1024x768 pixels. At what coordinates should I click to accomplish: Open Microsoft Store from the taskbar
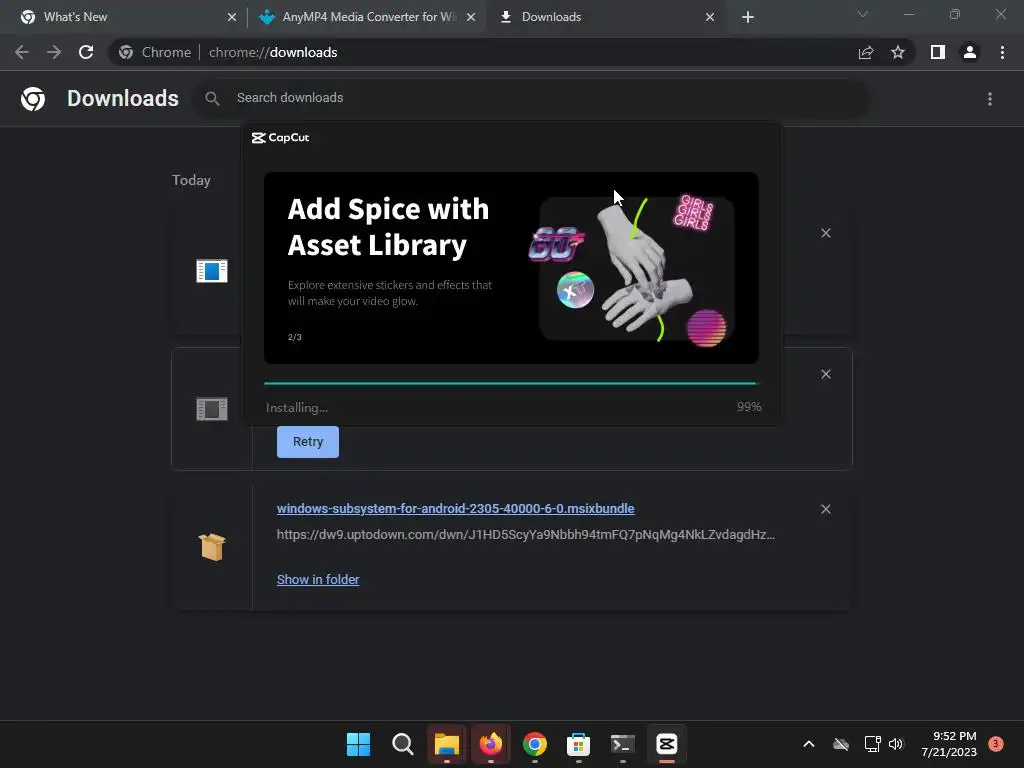click(x=578, y=744)
